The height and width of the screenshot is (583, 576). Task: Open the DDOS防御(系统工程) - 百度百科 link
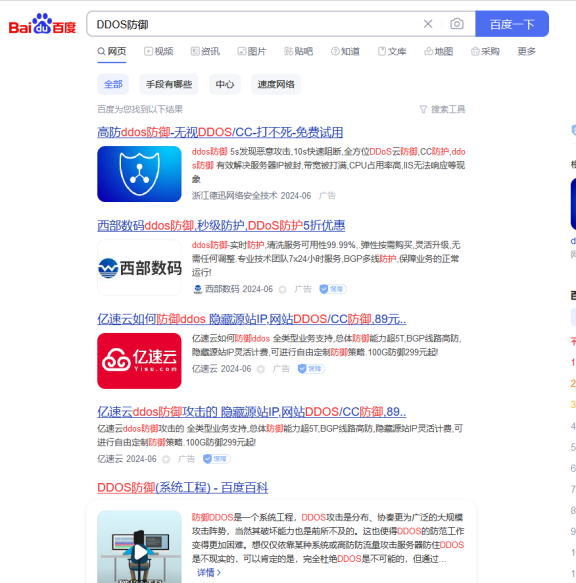(183, 488)
